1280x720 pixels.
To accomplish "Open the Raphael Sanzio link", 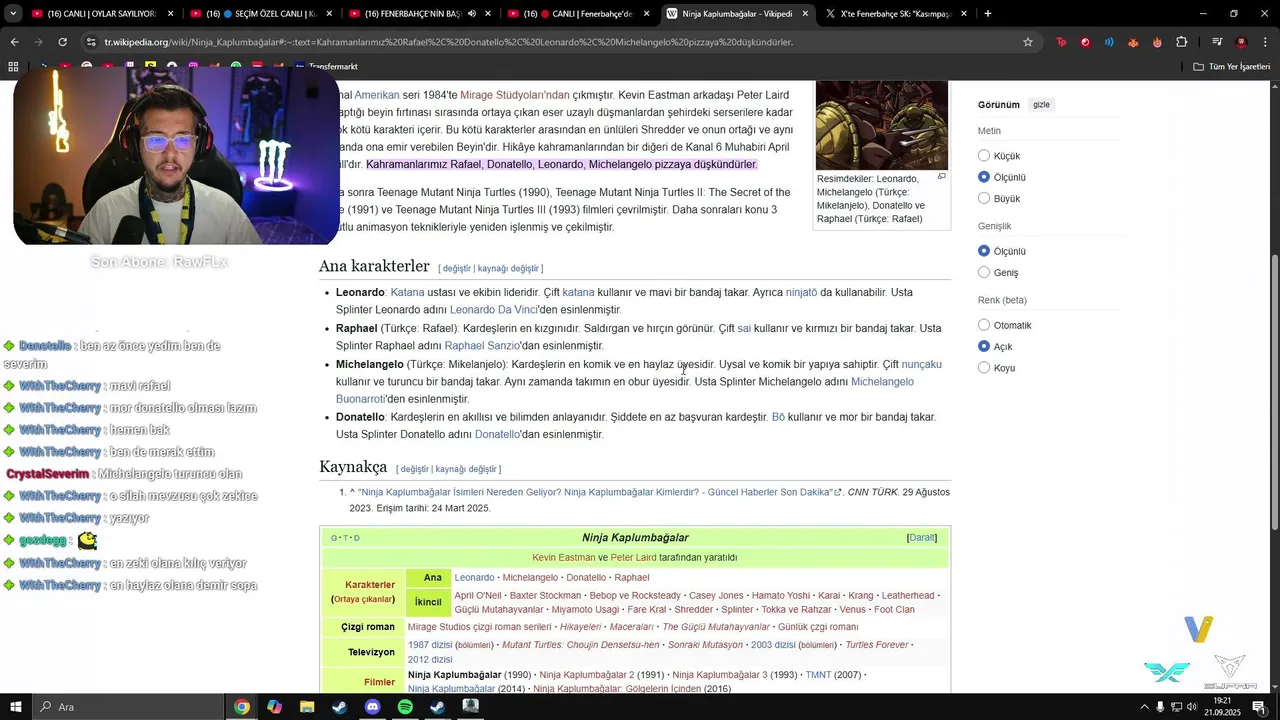I will tap(482, 346).
